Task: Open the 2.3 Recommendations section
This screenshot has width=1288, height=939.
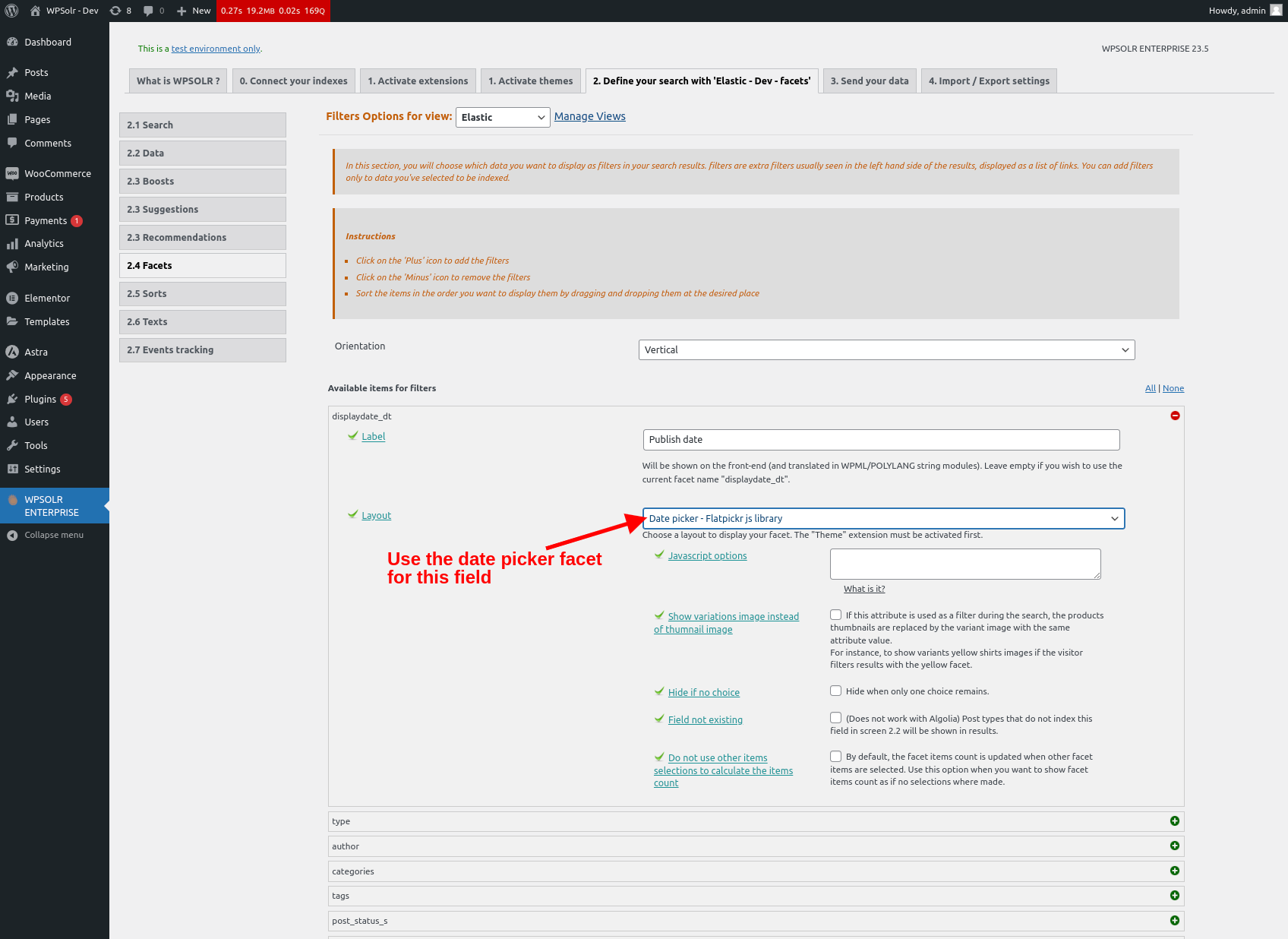Action: tap(203, 237)
